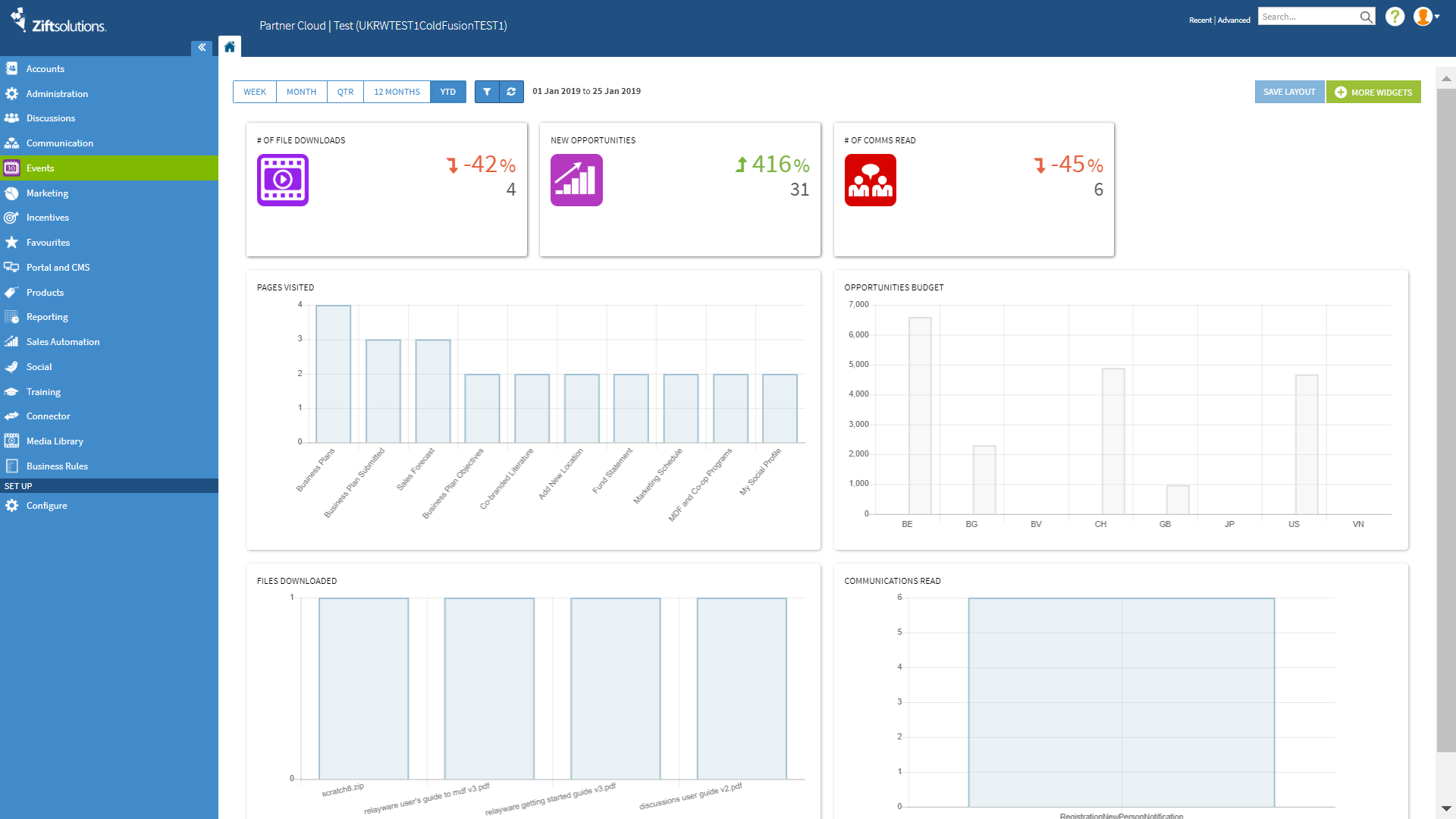The image size is (1456, 819).
Task: Select the YTD time range toggle
Action: 447,91
